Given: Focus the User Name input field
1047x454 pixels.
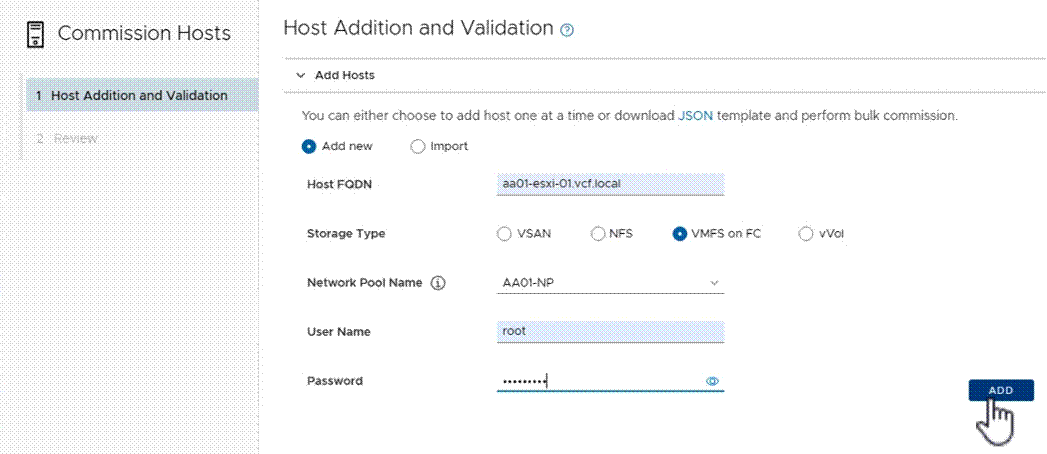Looking at the screenshot, I should (610, 332).
